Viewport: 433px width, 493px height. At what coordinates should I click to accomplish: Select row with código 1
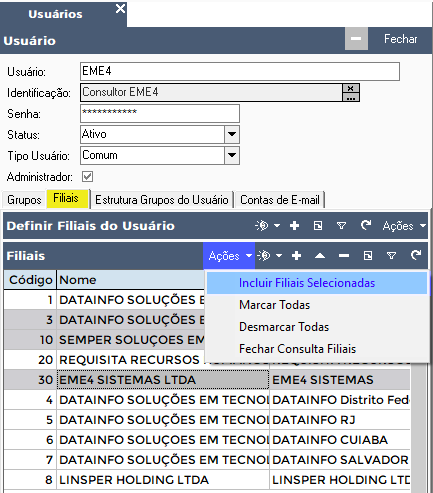(104, 300)
